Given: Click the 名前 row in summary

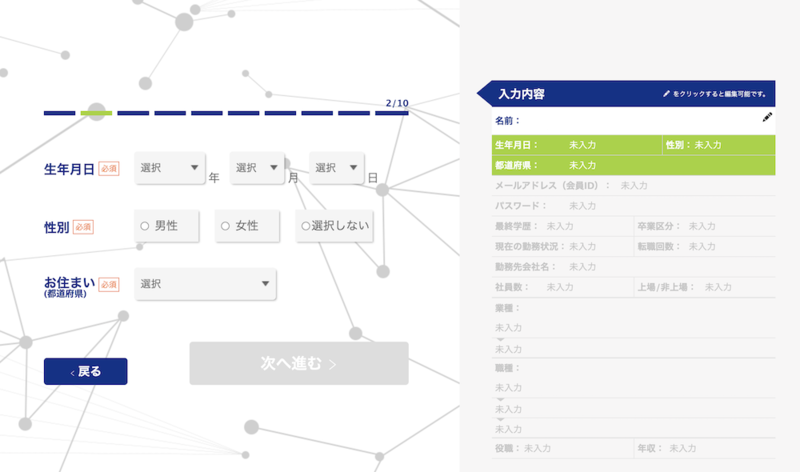Looking at the screenshot, I should point(633,121).
